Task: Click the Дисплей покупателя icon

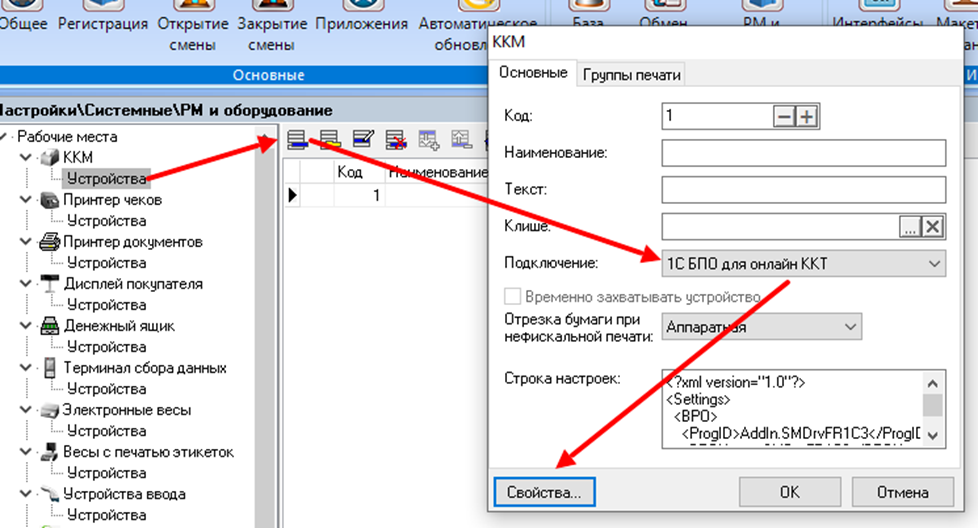Action: [x=50, y=284]
